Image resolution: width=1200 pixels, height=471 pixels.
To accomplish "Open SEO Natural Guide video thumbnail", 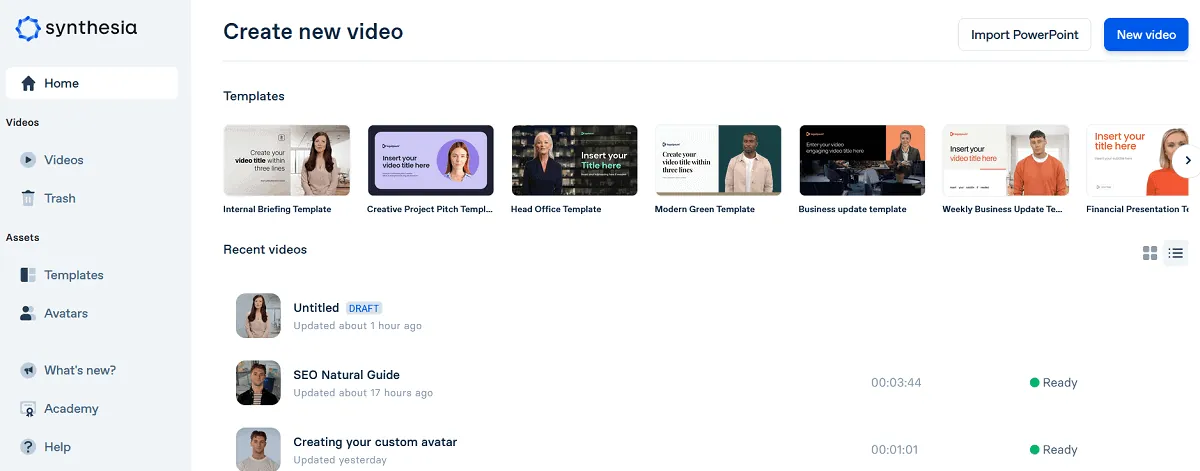I will (x=258, y=382).
